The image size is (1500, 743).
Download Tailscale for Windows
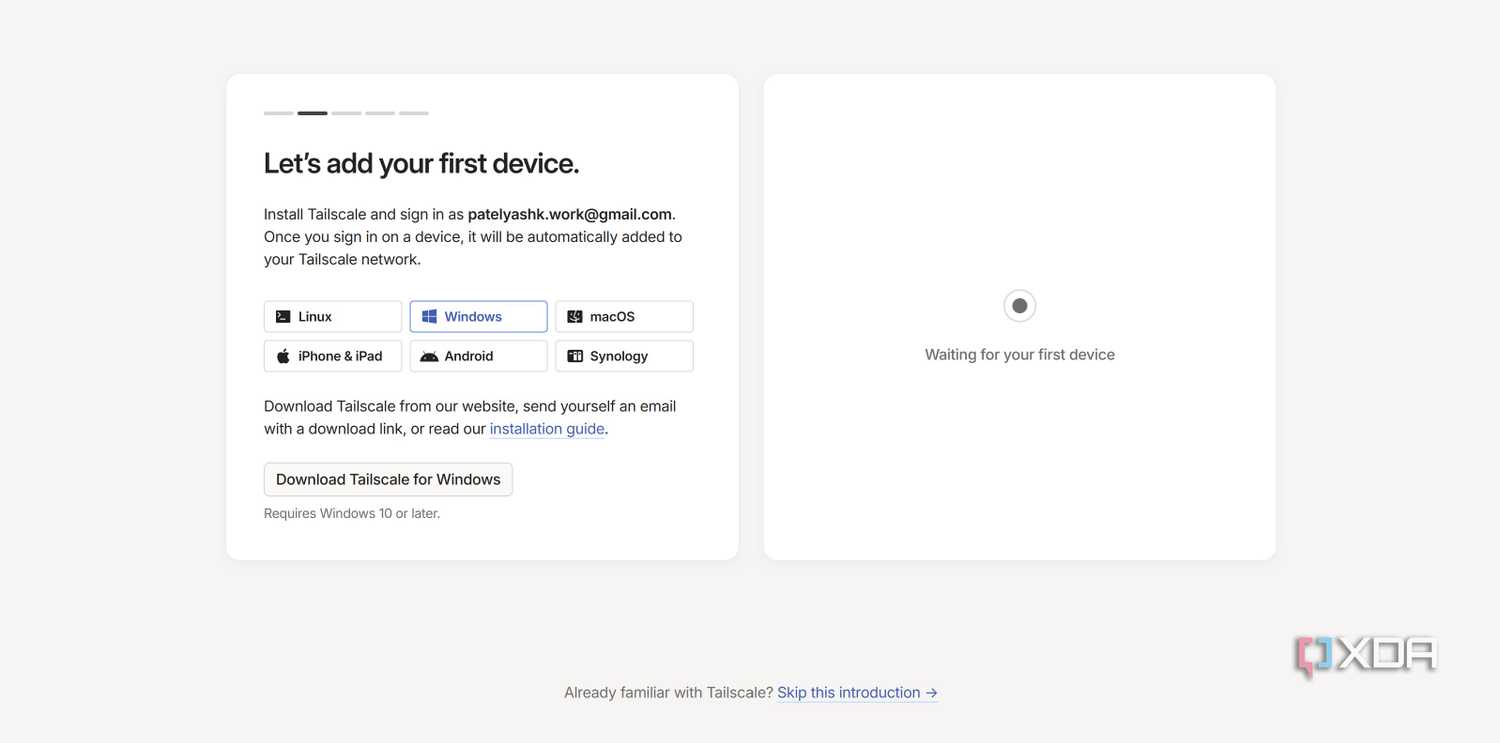[x=388, y=479]
